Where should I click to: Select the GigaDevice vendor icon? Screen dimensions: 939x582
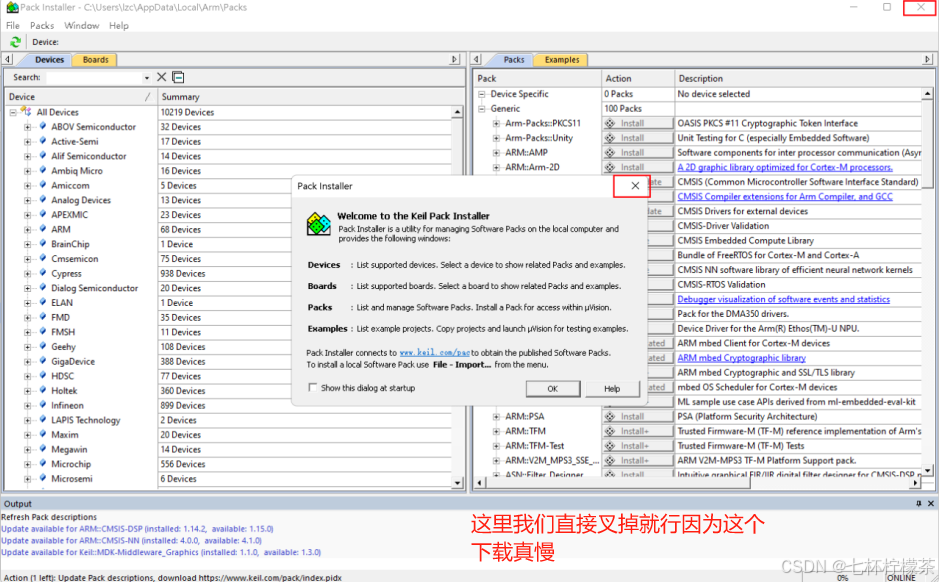coord(43,361)
